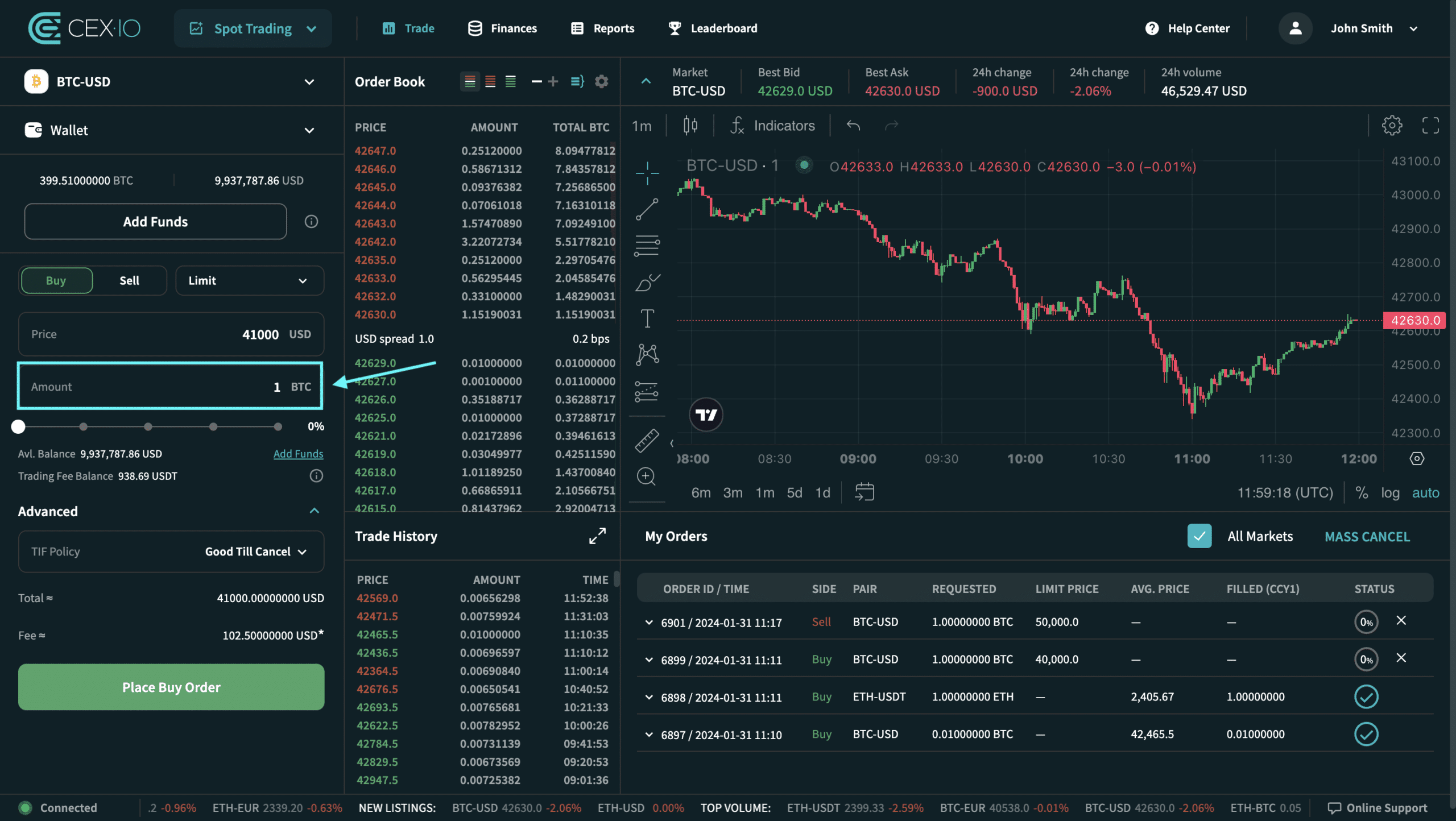Click the user avatar icon

pyautogui.click(x=1296, y=28)
